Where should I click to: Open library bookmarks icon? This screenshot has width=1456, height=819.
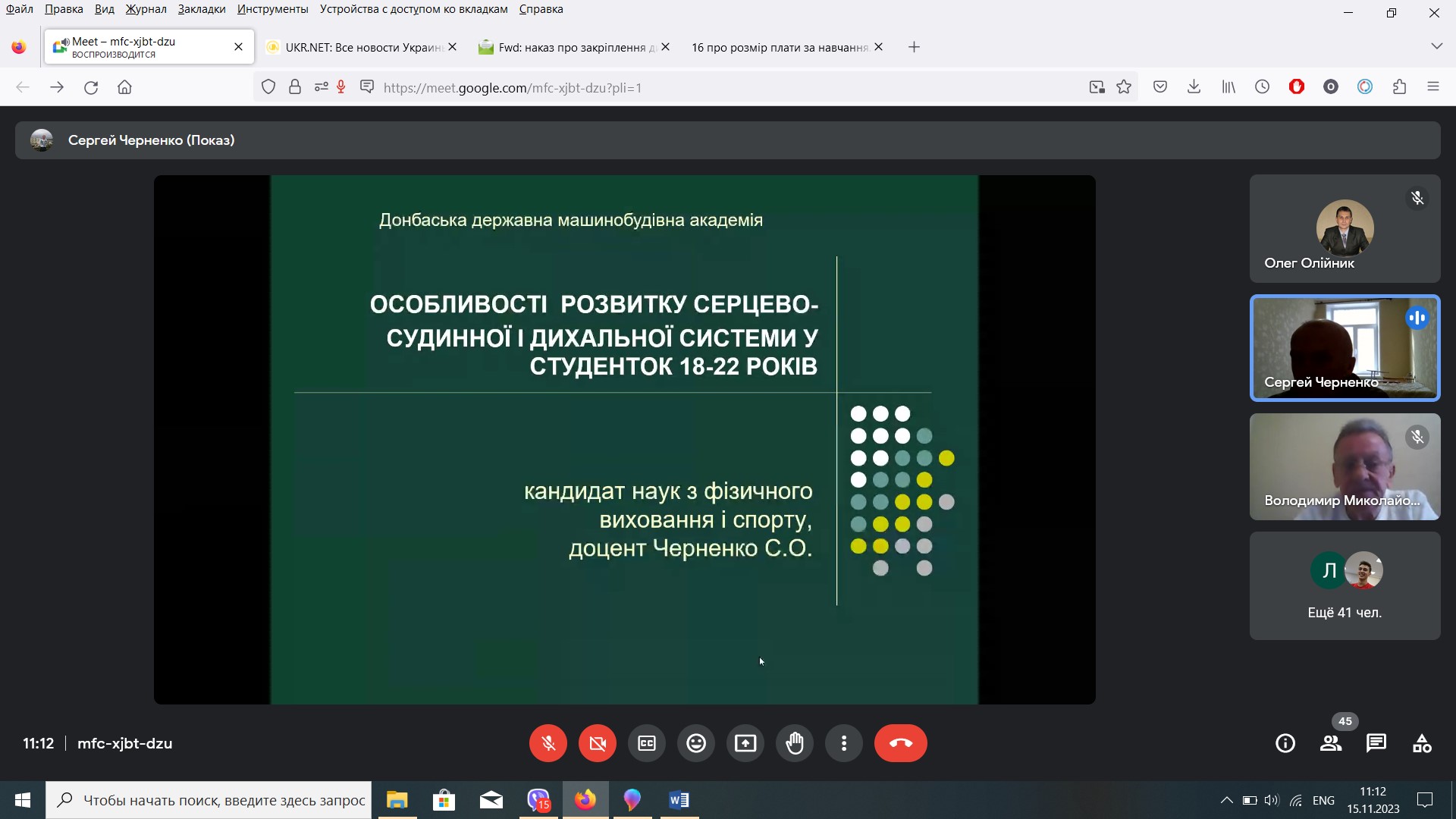pyautogui.click(x=1228, y=87)
